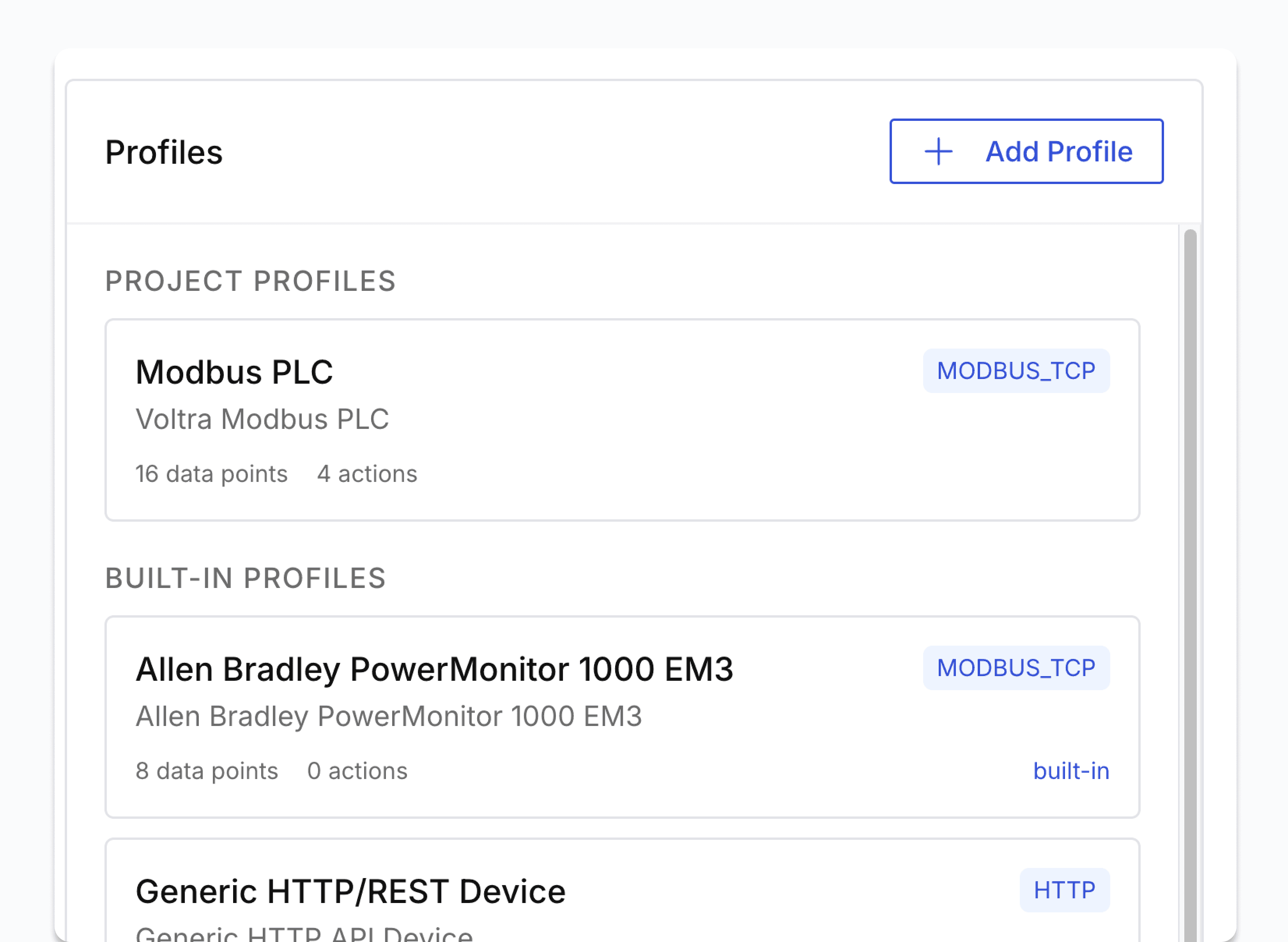Click the gray Allen Bradley PowerMonitor subtitle
This screenshot has width=1288, height=942.
coord(388,716)
